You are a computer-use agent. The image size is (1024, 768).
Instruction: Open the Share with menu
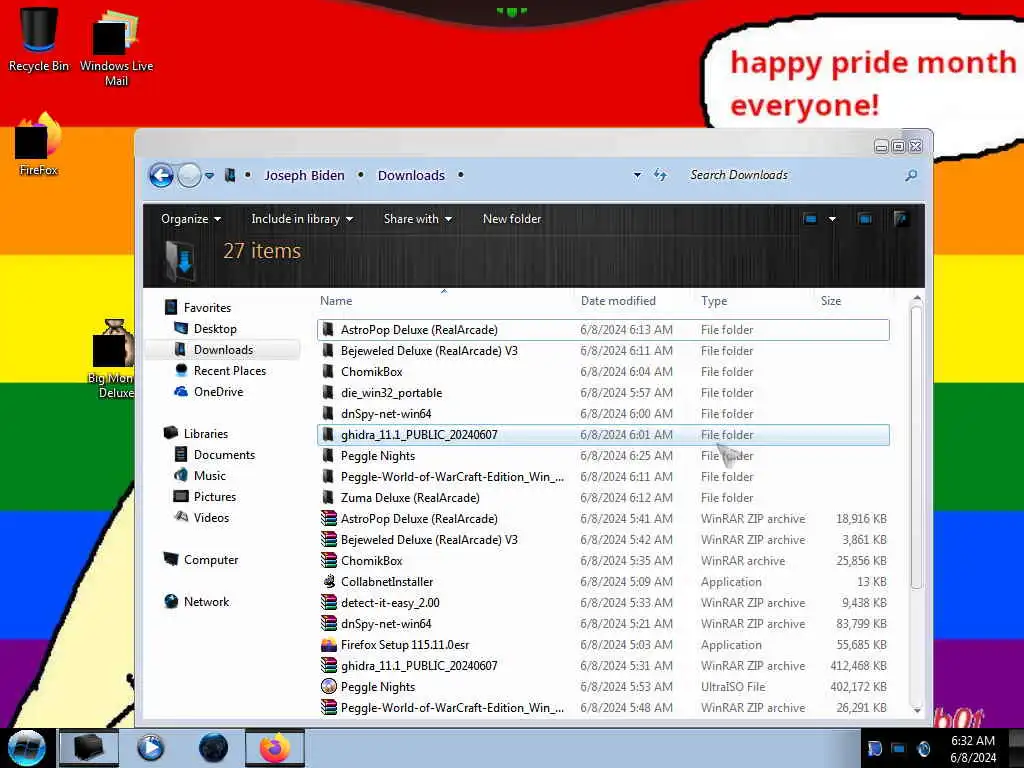pyautogui.click(x=418, y=219)
